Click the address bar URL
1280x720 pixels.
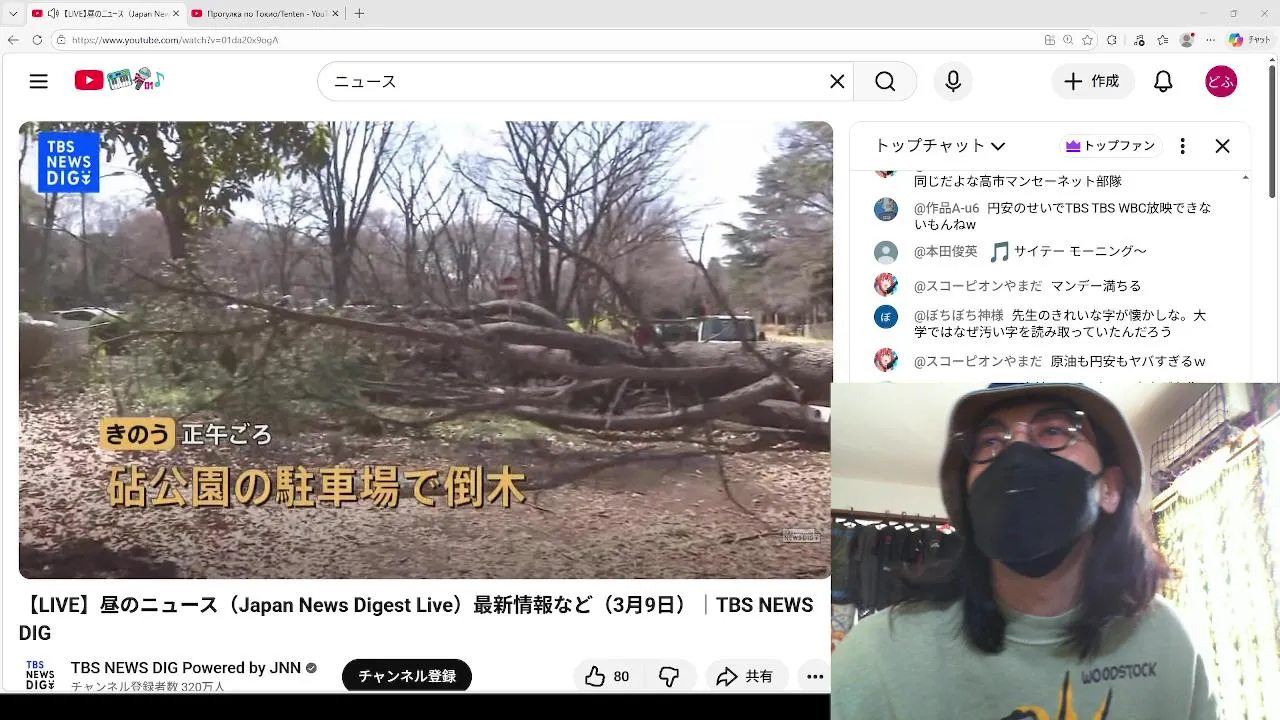click(175, 40)
